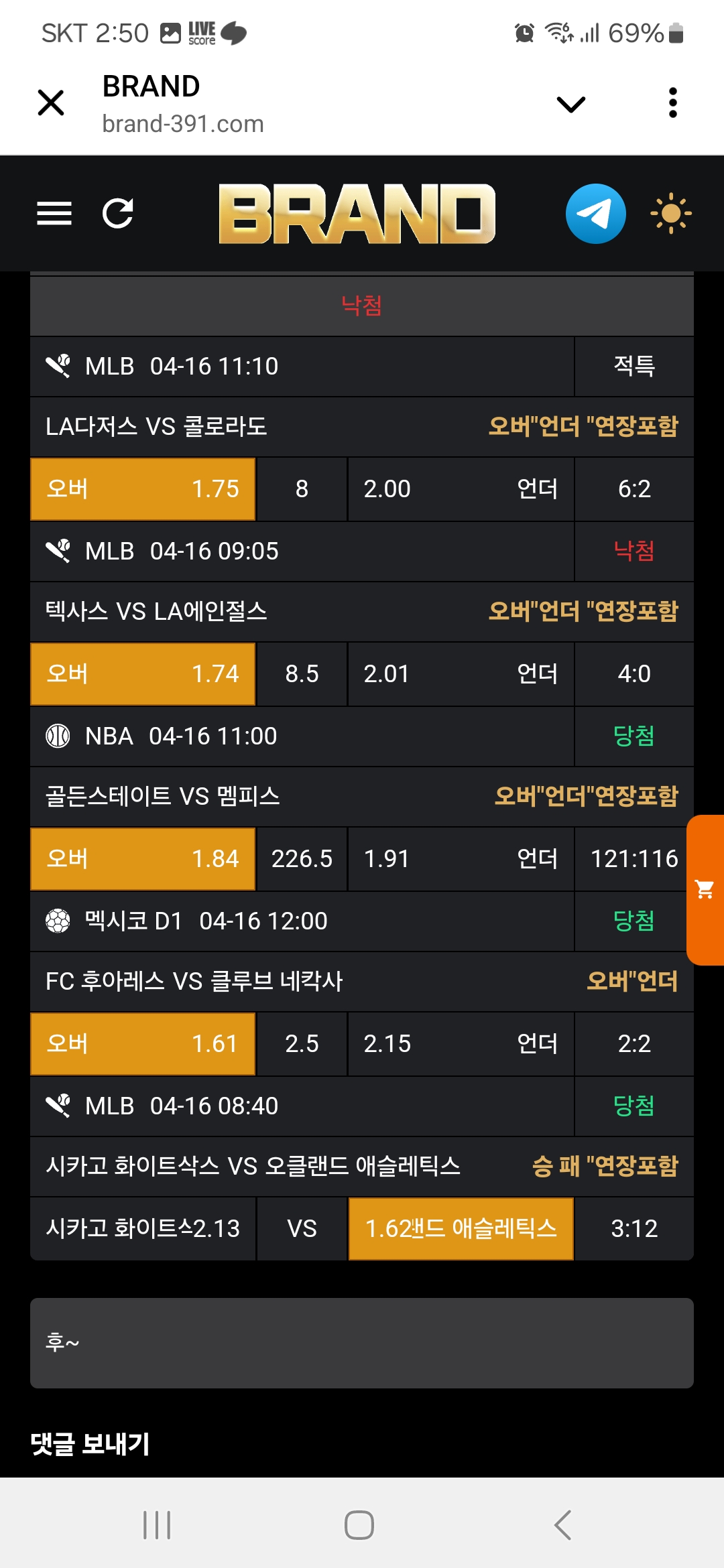Open the hamburger menu
Image resolution: width=724 pixels, height=1568 pixels.
pyautogui.click(x=54, y=214)
